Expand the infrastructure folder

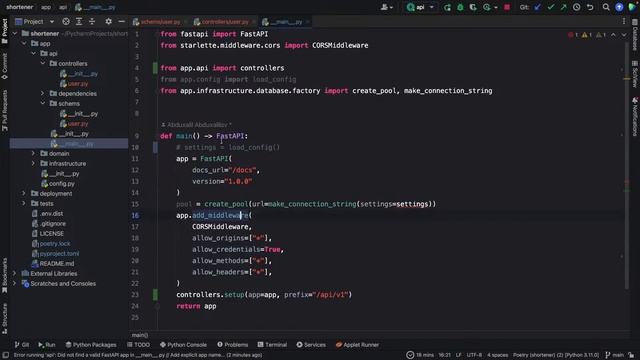click(x=33, y=164)
